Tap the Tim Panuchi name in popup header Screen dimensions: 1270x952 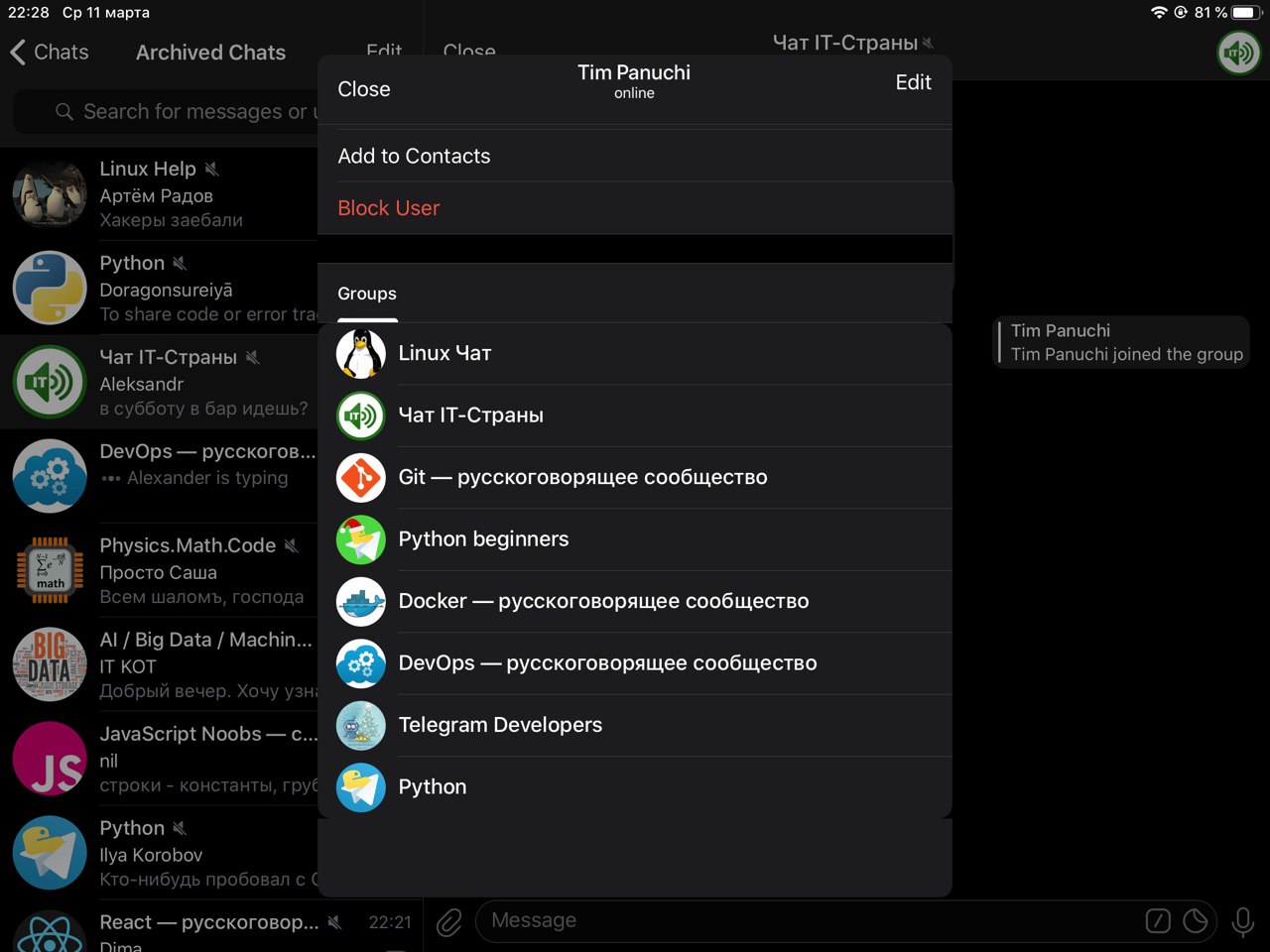pos(634,72)
